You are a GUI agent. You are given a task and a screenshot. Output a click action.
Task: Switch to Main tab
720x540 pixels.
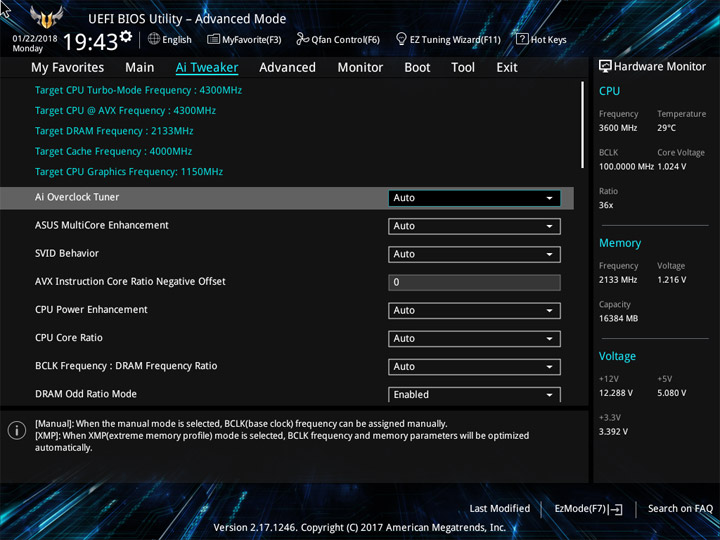(140, 68)
